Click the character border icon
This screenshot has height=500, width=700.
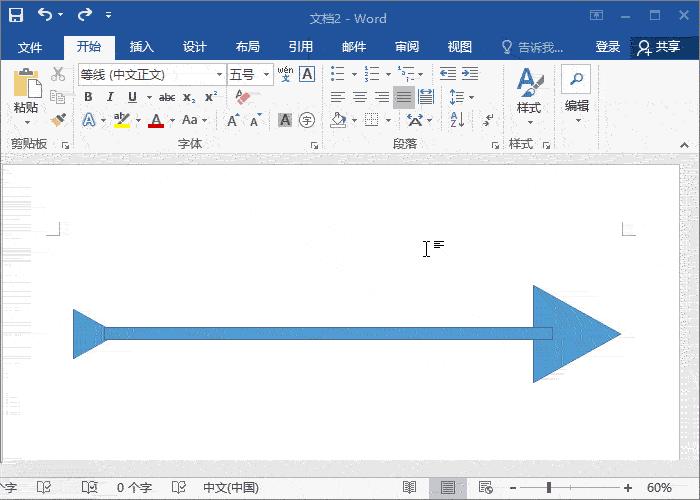pos(307,74)
